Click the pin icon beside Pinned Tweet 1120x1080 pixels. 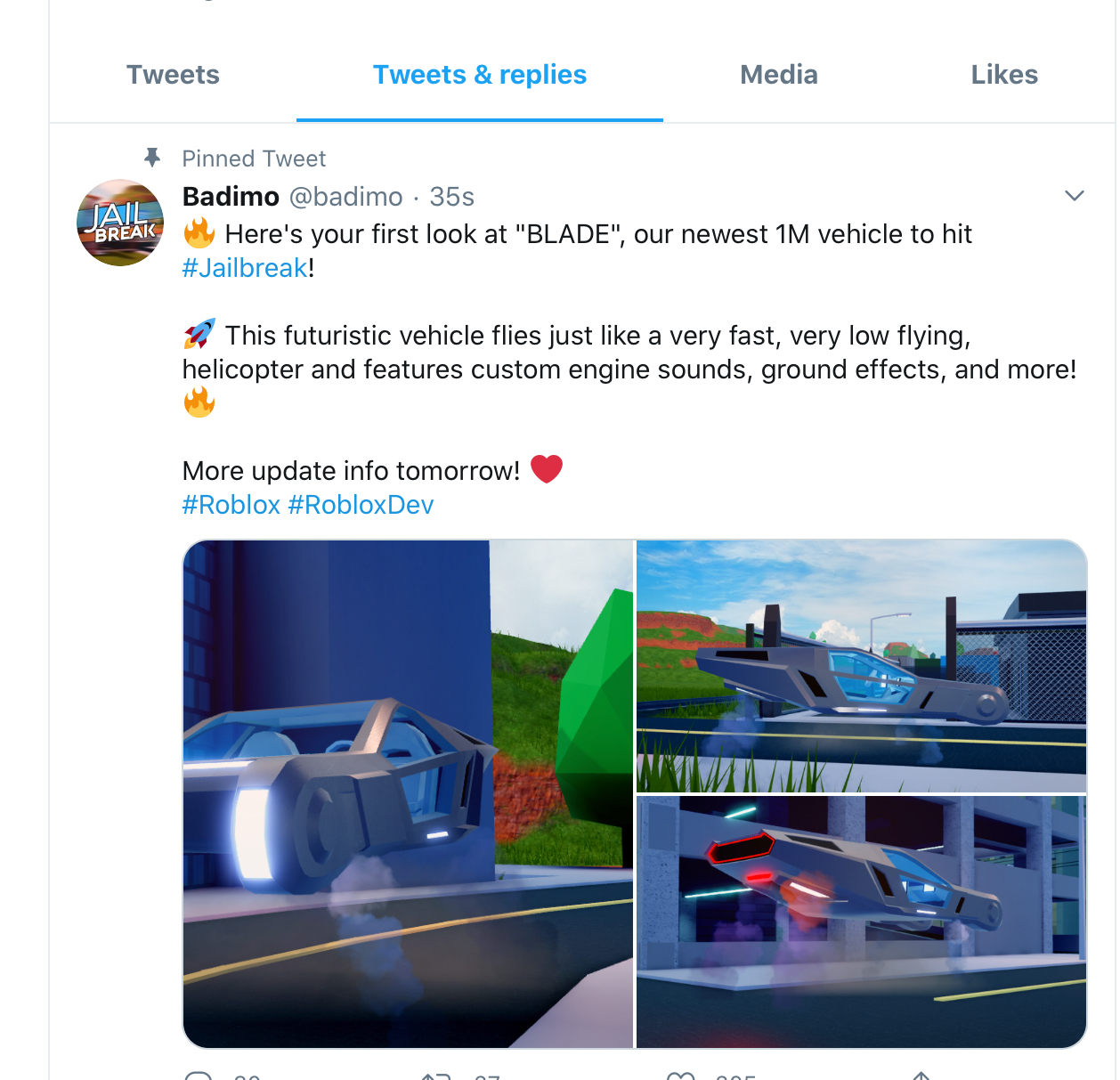pos(152,158)
